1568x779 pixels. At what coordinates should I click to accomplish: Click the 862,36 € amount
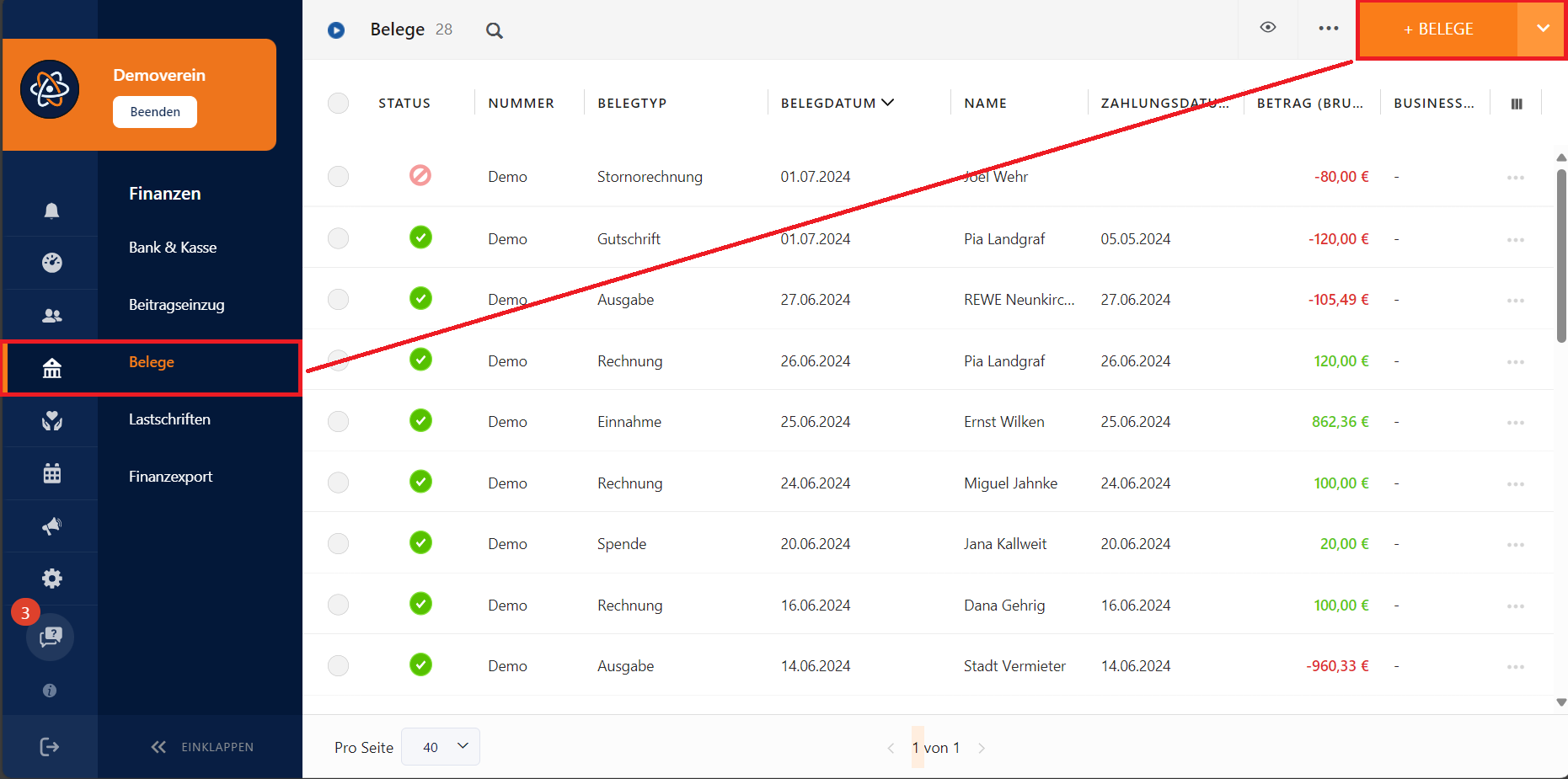1340,422
